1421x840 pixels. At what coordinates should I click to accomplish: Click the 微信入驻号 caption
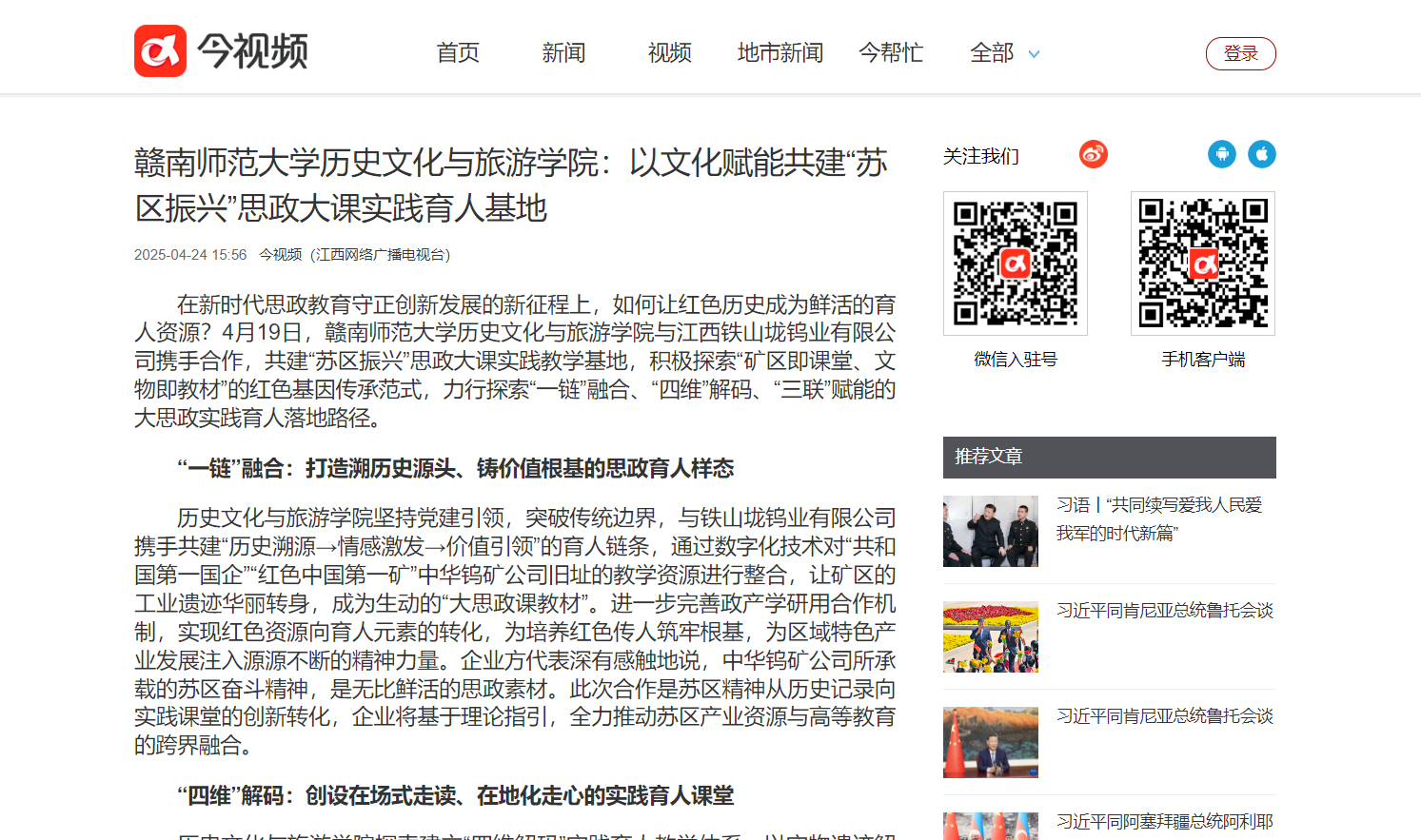tap(1016, 360)
